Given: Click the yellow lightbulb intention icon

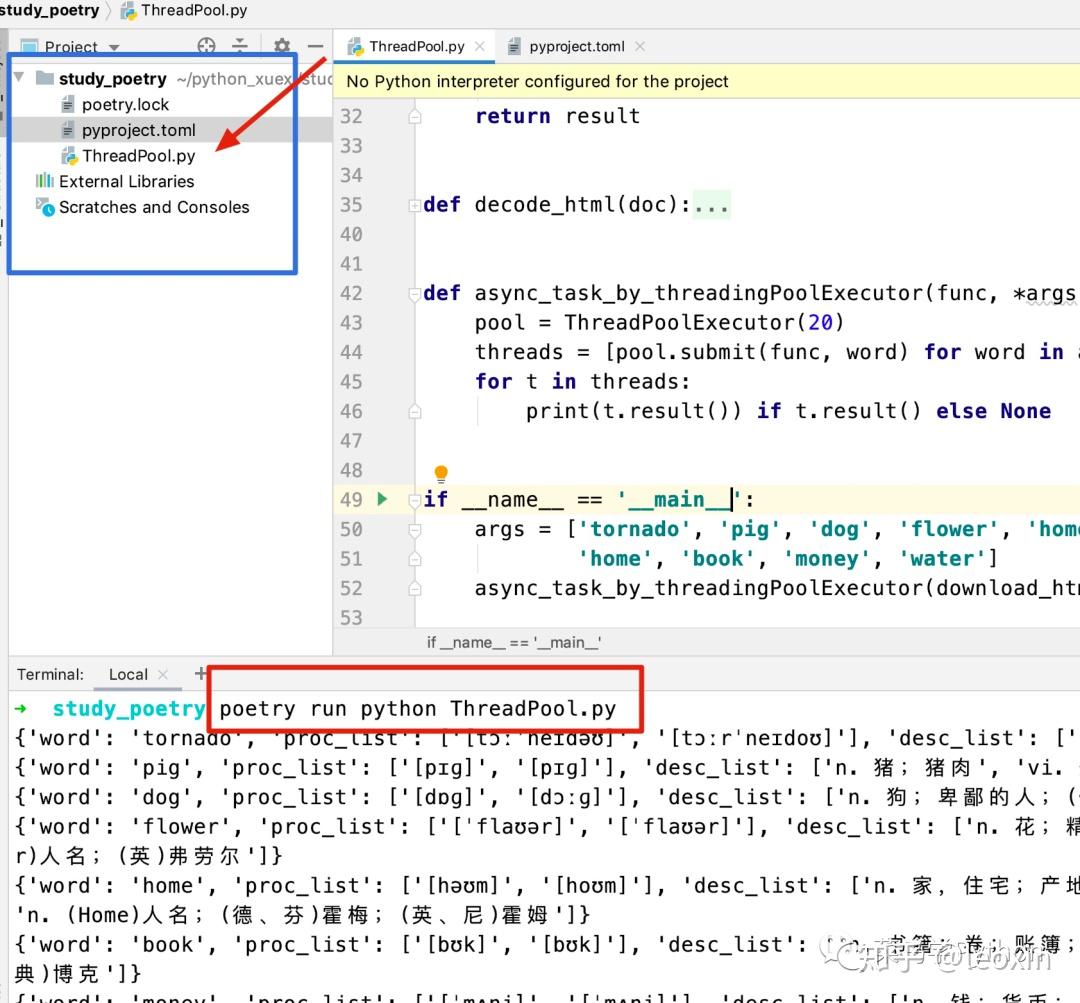Looking at the screenshot, I should pos(442,473).
